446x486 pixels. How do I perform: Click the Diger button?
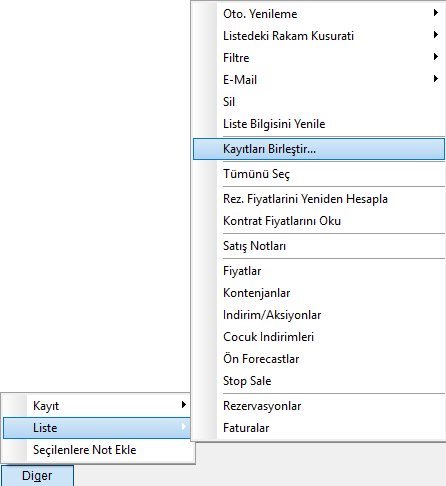(x=37, y=476)
